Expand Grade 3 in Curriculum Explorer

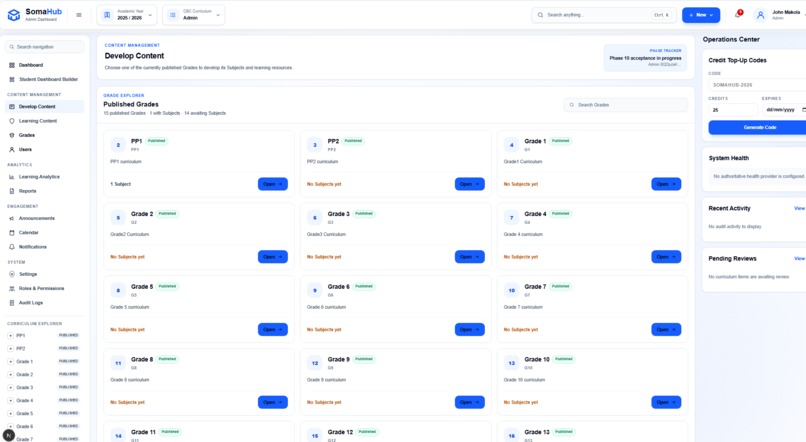click(x=10, y=388)
